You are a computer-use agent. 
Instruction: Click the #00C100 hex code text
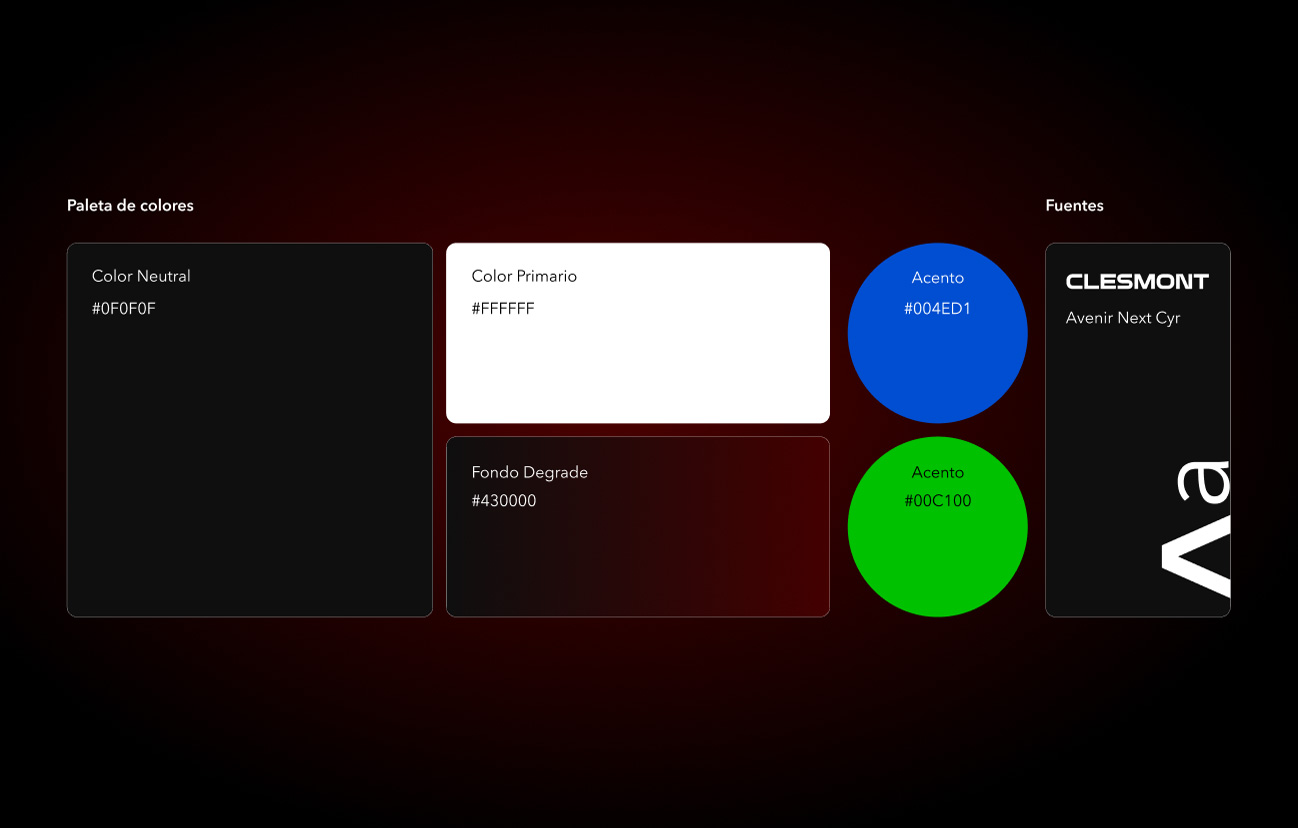(937, 501)
